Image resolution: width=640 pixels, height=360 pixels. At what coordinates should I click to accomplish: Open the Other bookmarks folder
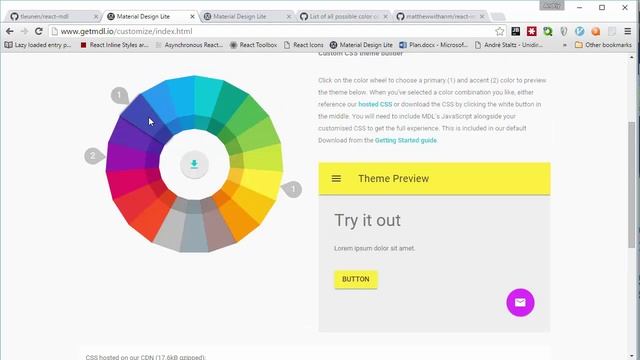[x=603, y=45]
